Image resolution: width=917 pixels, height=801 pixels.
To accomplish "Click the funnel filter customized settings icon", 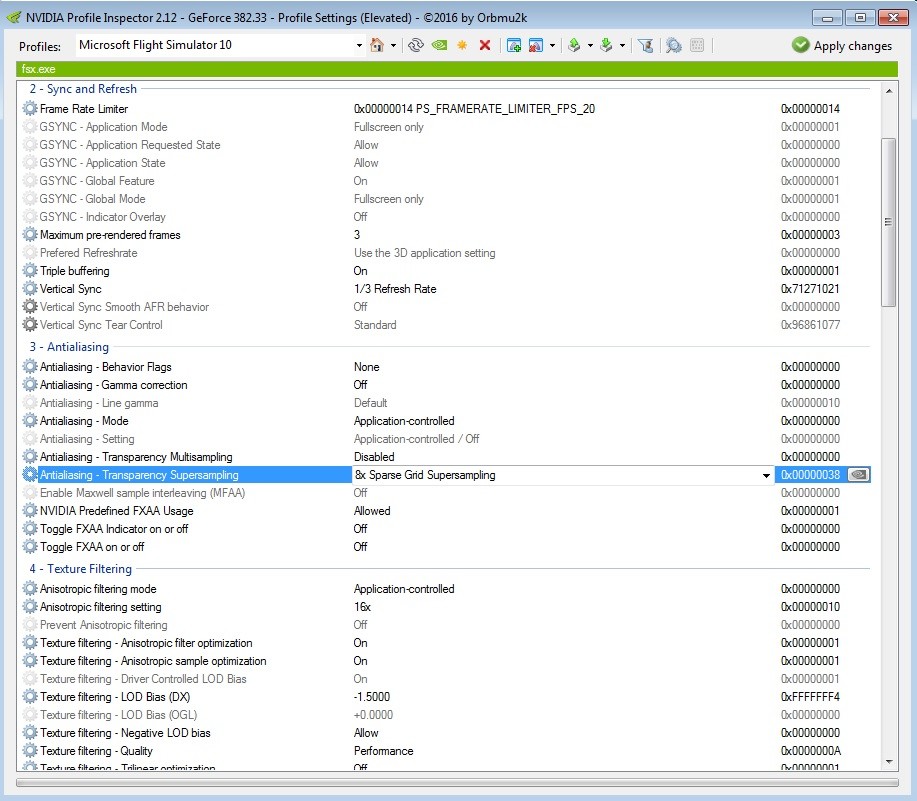I will point(646,45).
